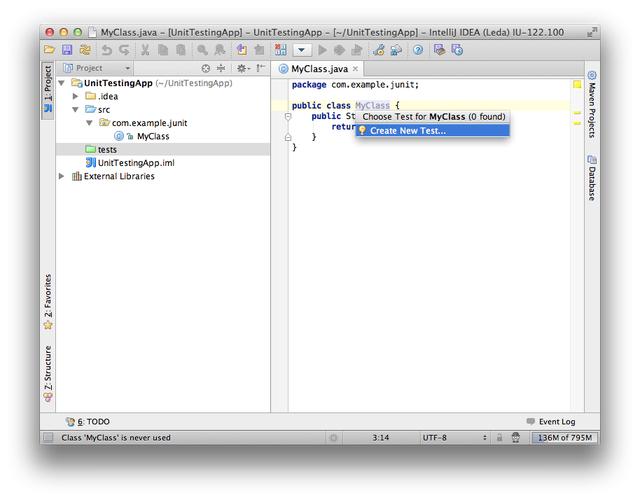Open the Database side tab
The width and height of the screenshot is (640, 500).
(592, 178)
